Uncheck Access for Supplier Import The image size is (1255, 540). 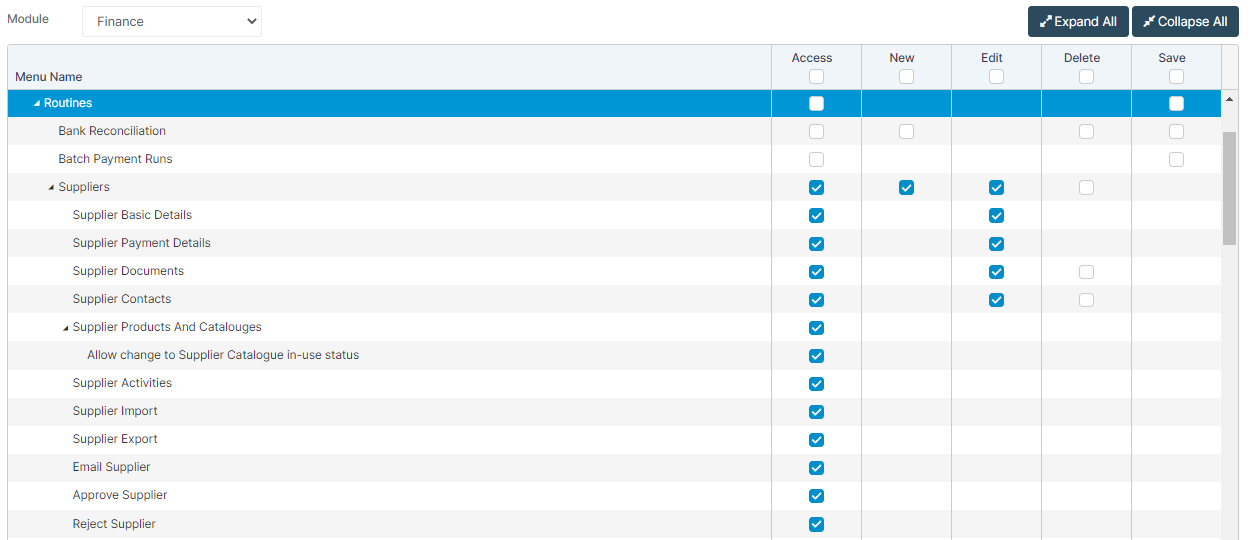(x=817, y=411)
